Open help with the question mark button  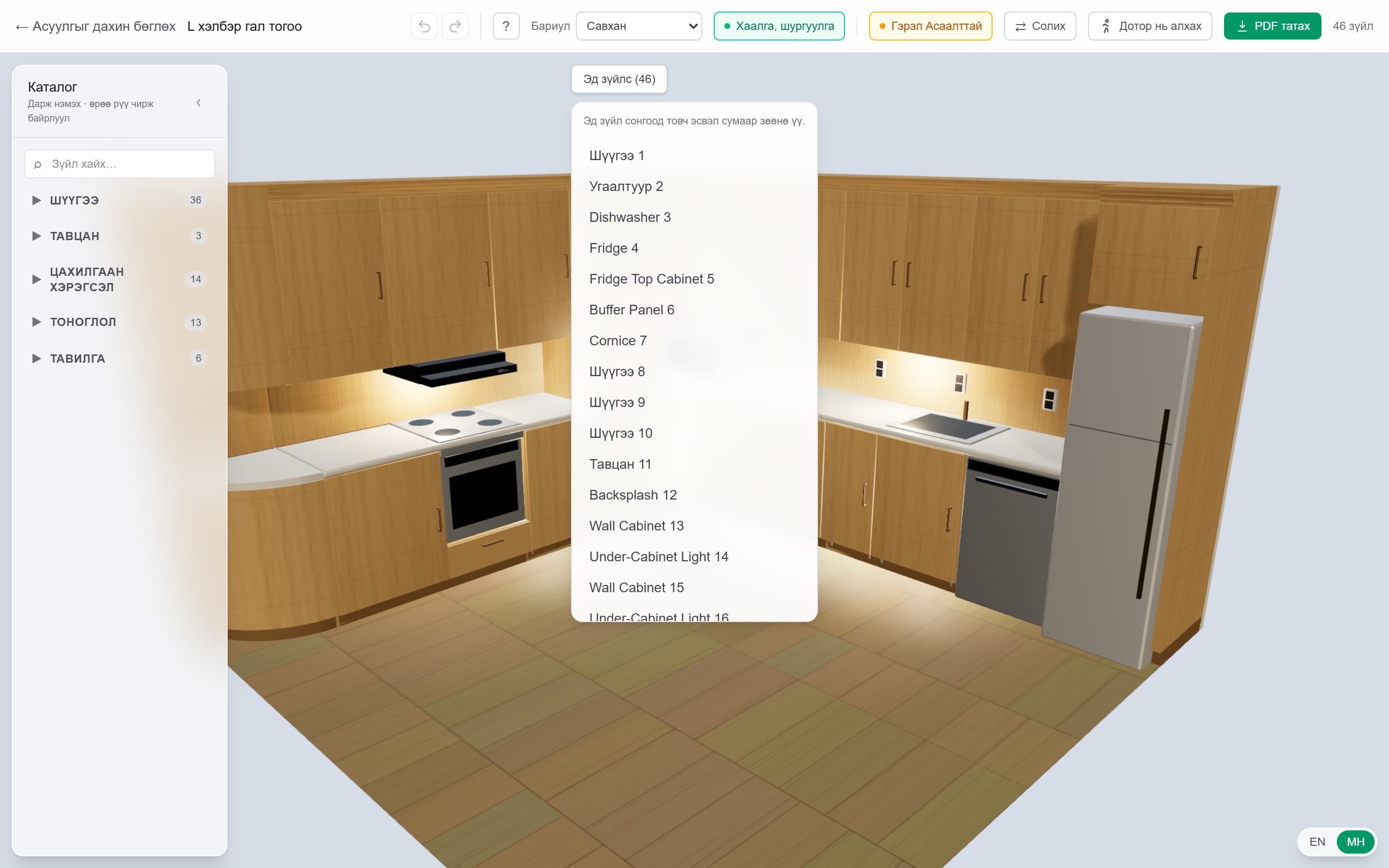pos(505,27)
